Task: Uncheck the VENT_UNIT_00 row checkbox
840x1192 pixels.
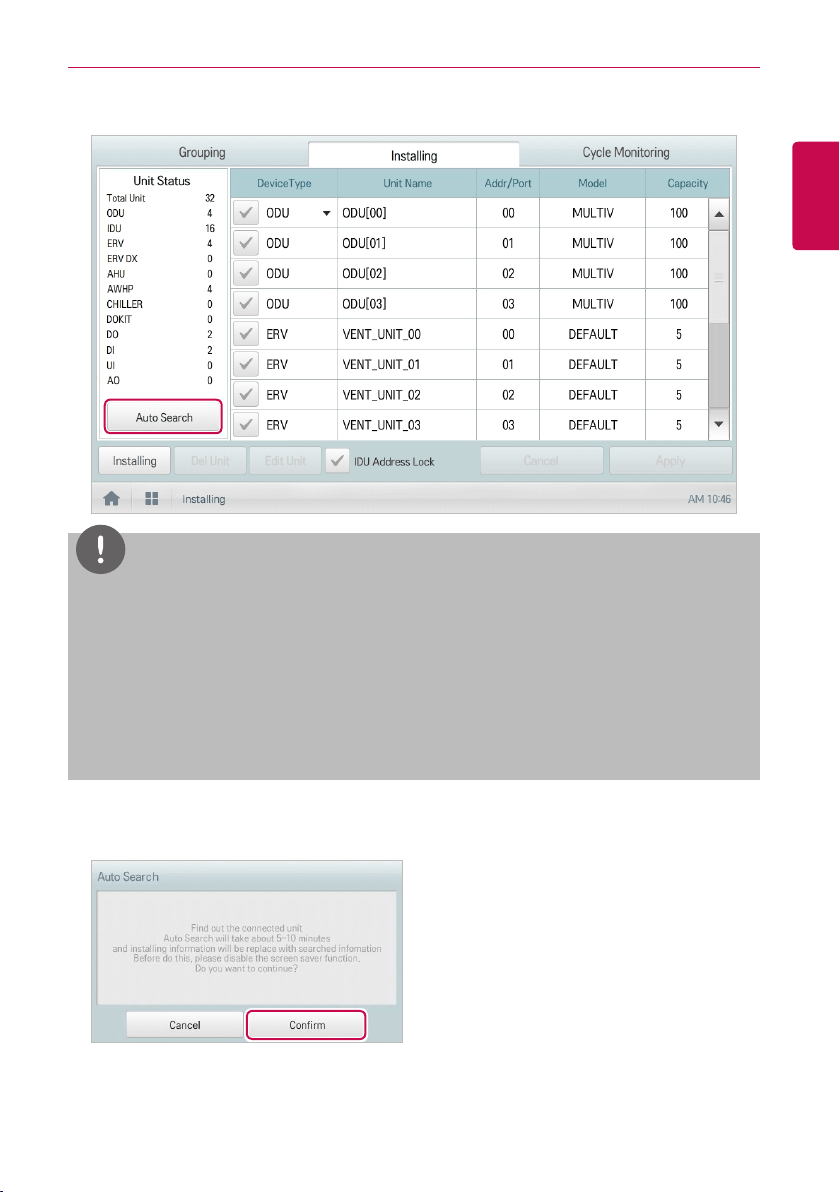Action: tap(246, 334)
